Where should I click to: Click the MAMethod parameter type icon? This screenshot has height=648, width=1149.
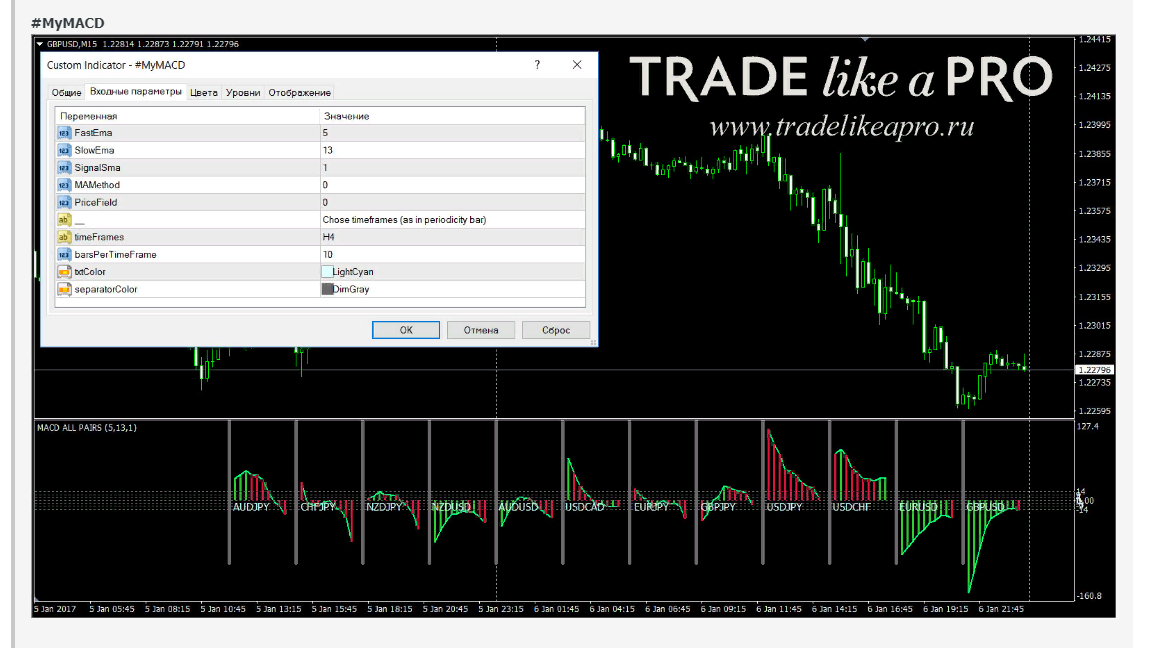64,185
